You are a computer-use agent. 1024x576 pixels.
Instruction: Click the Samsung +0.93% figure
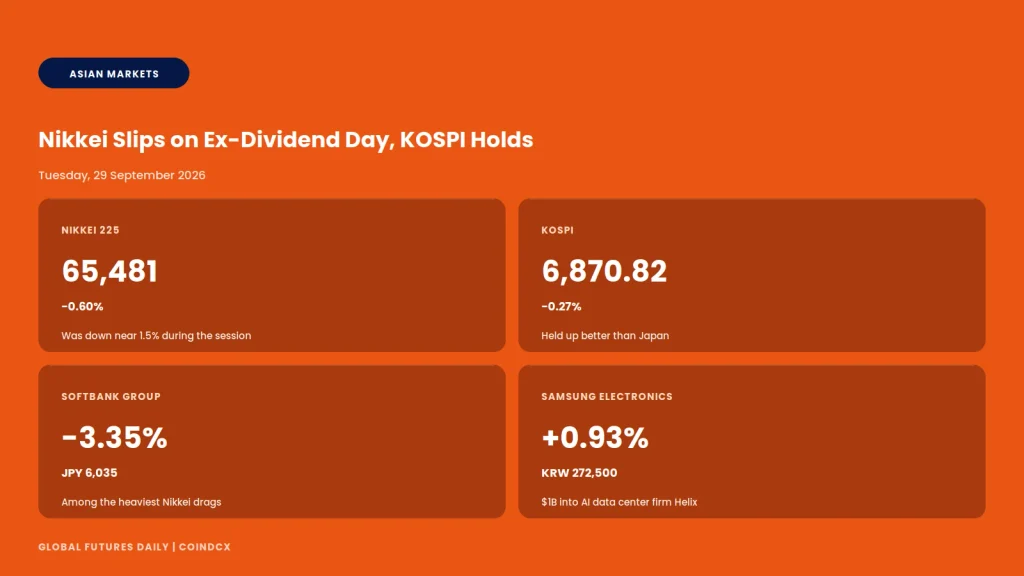pyautogui.click(x=595, y=438)
